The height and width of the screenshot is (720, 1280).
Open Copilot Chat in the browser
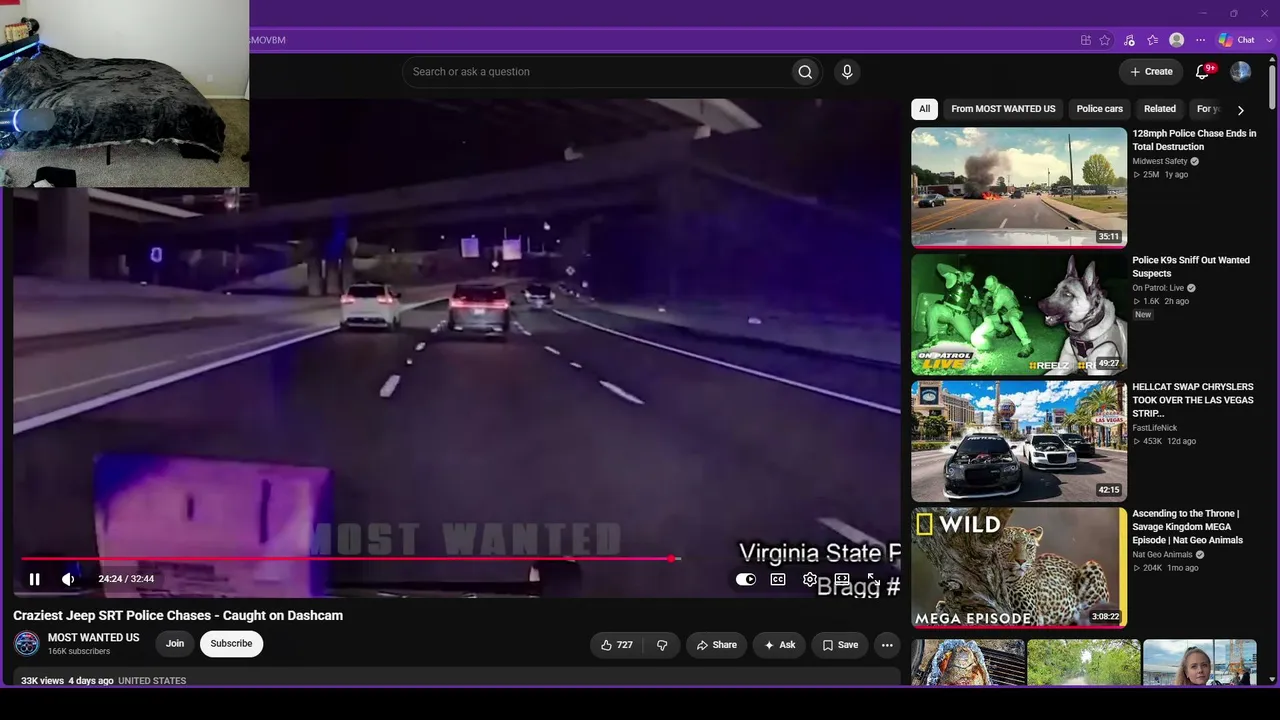click(x=1236, y=40)
